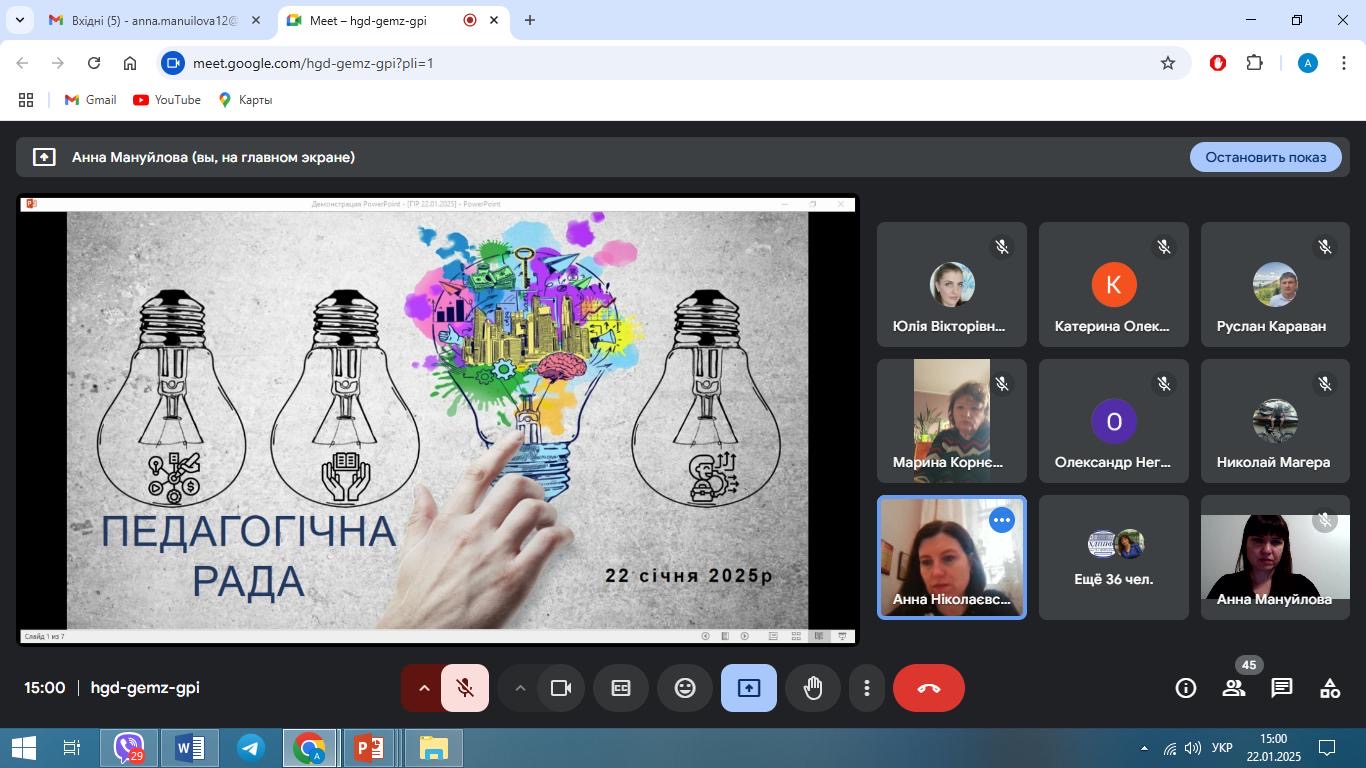
Task: Expand video settings arrow next to camera
Action: 519,688
